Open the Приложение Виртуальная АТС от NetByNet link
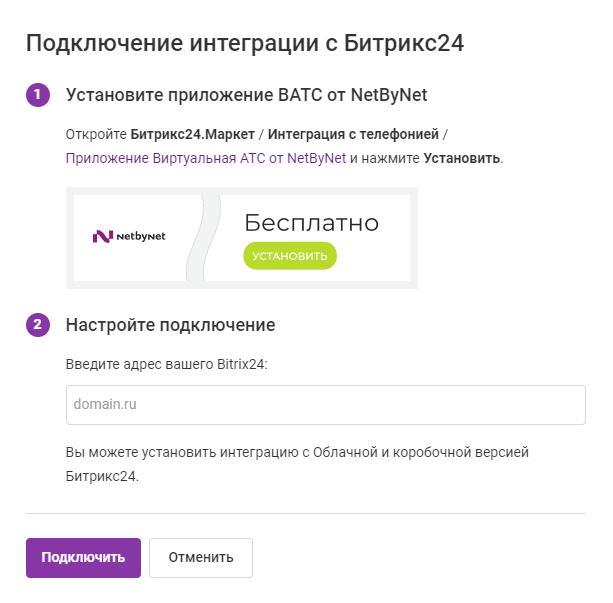Image resolution: width=613 pixels, height=603 pixels. pos(205,158)
